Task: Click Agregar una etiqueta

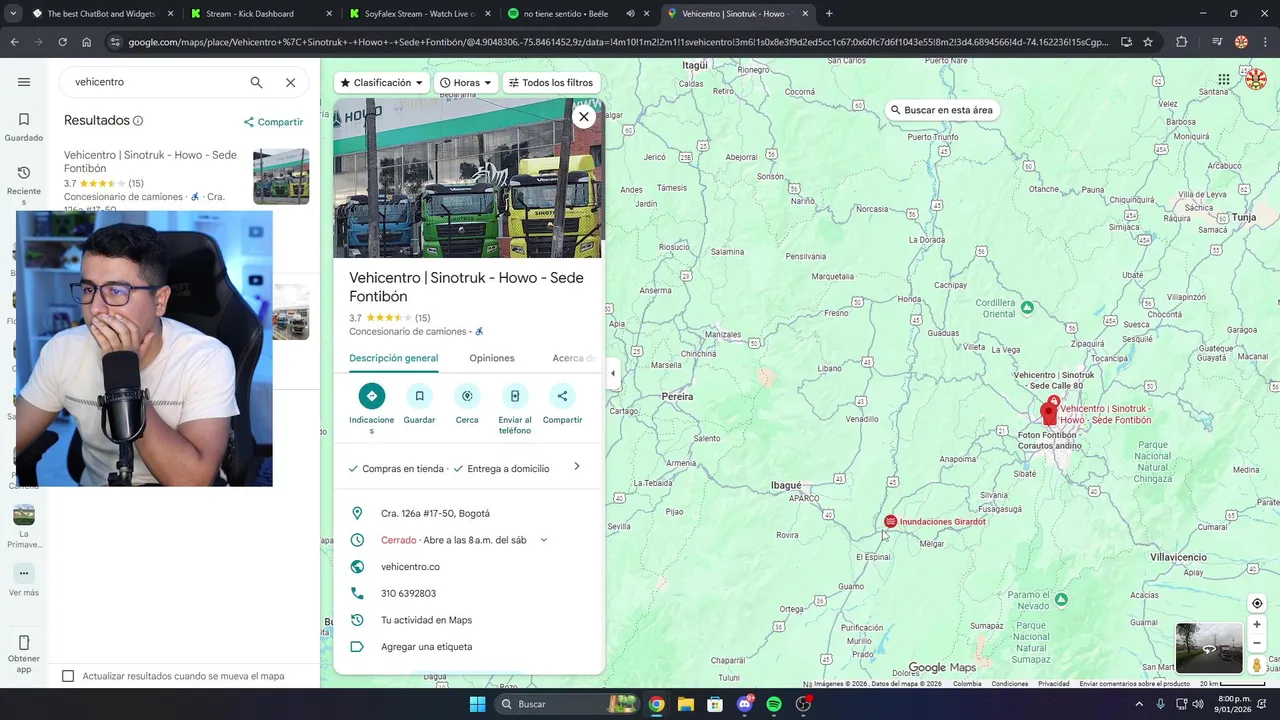Action: click(x=426, y=647)
